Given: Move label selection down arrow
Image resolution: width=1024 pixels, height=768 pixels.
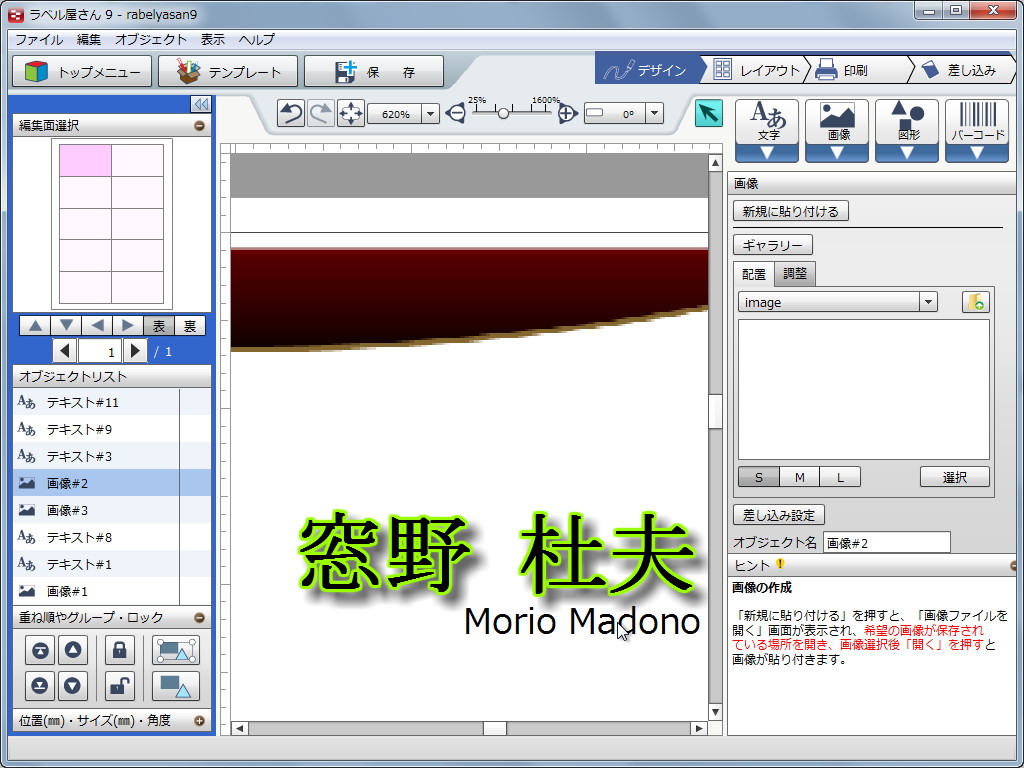Looking at the screenshot, I should coord(66,325).
